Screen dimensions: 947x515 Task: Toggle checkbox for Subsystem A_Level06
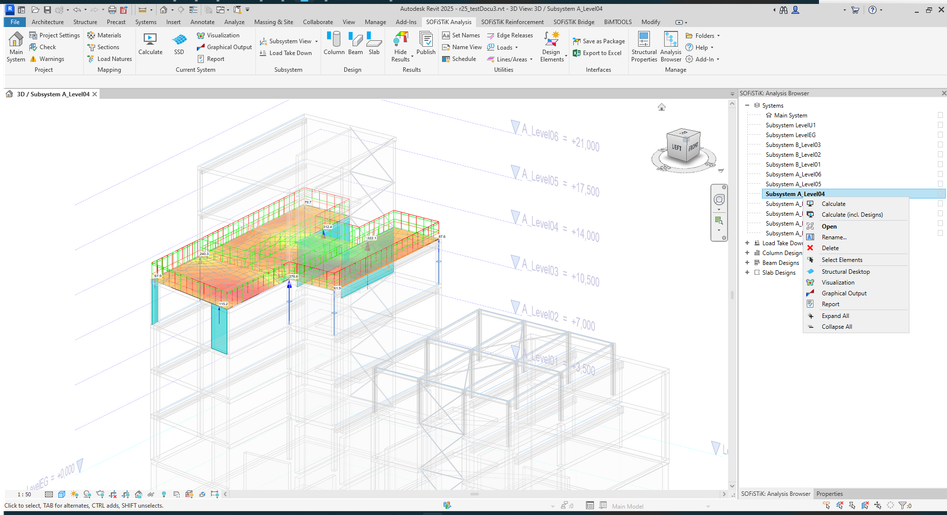[x=940, y=174]
